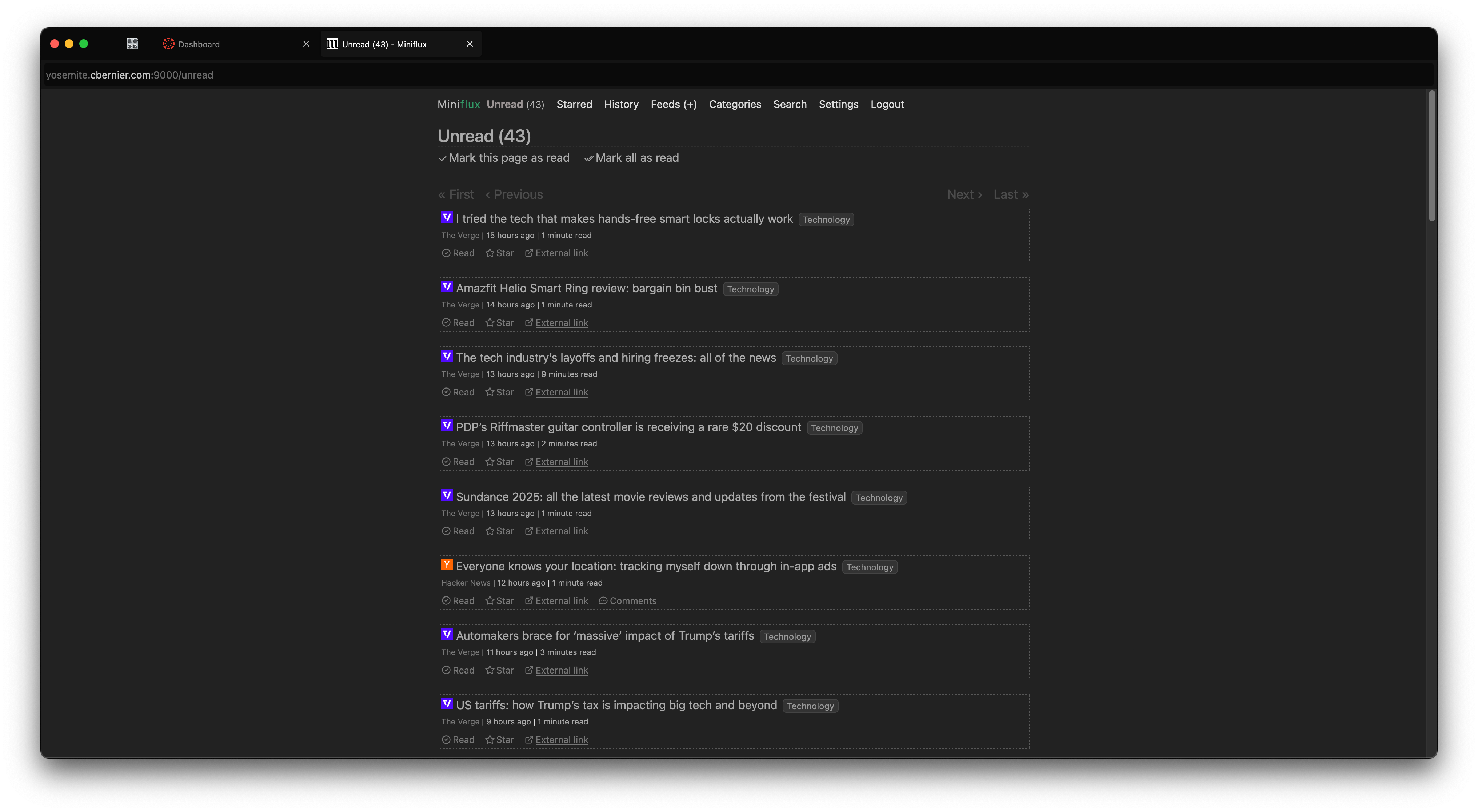Open Miniflux Settings

[838, 104]
